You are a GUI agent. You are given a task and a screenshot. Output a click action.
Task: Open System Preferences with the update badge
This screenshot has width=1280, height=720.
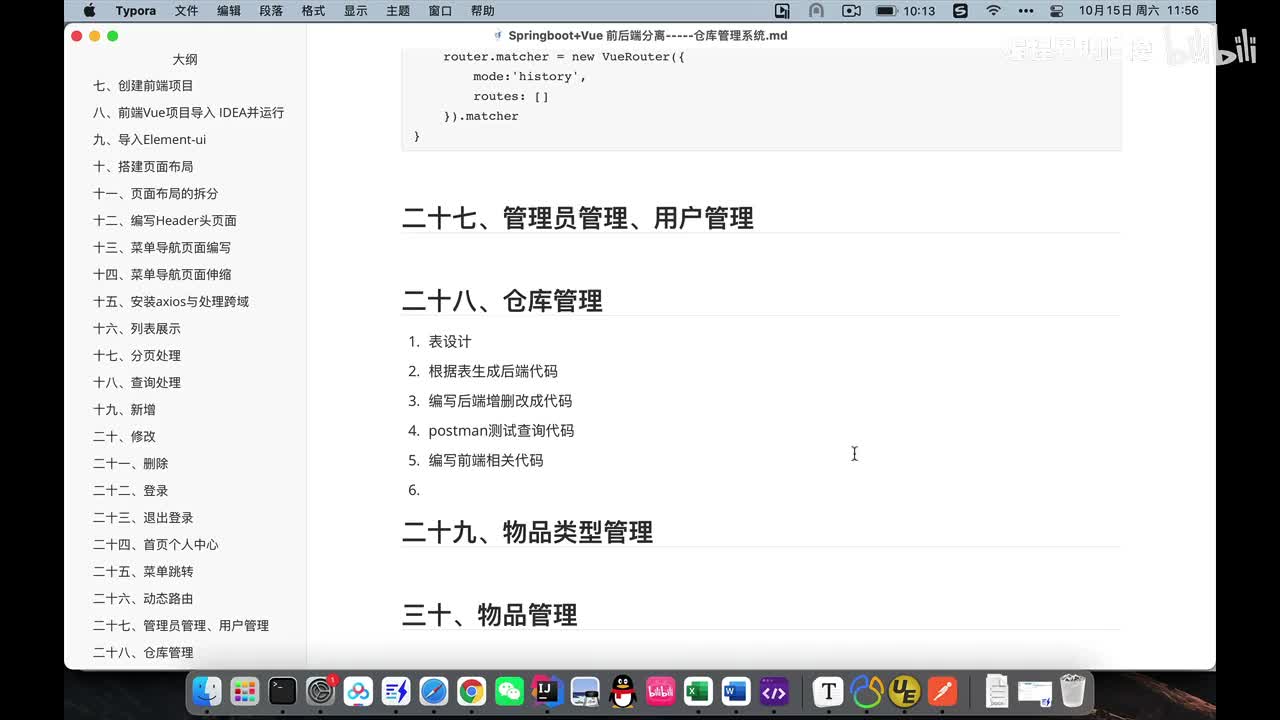[x=321, y=691]
